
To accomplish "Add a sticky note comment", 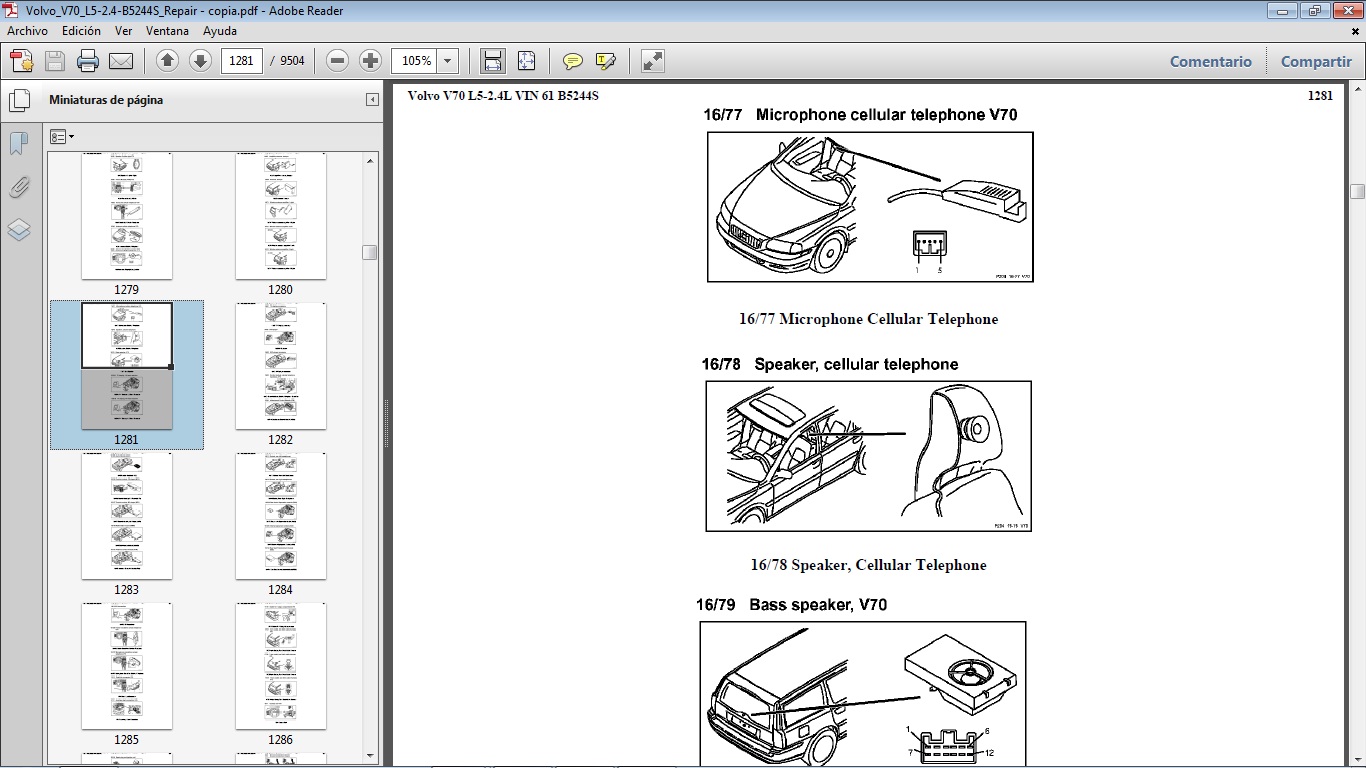I will click(573, 61).
